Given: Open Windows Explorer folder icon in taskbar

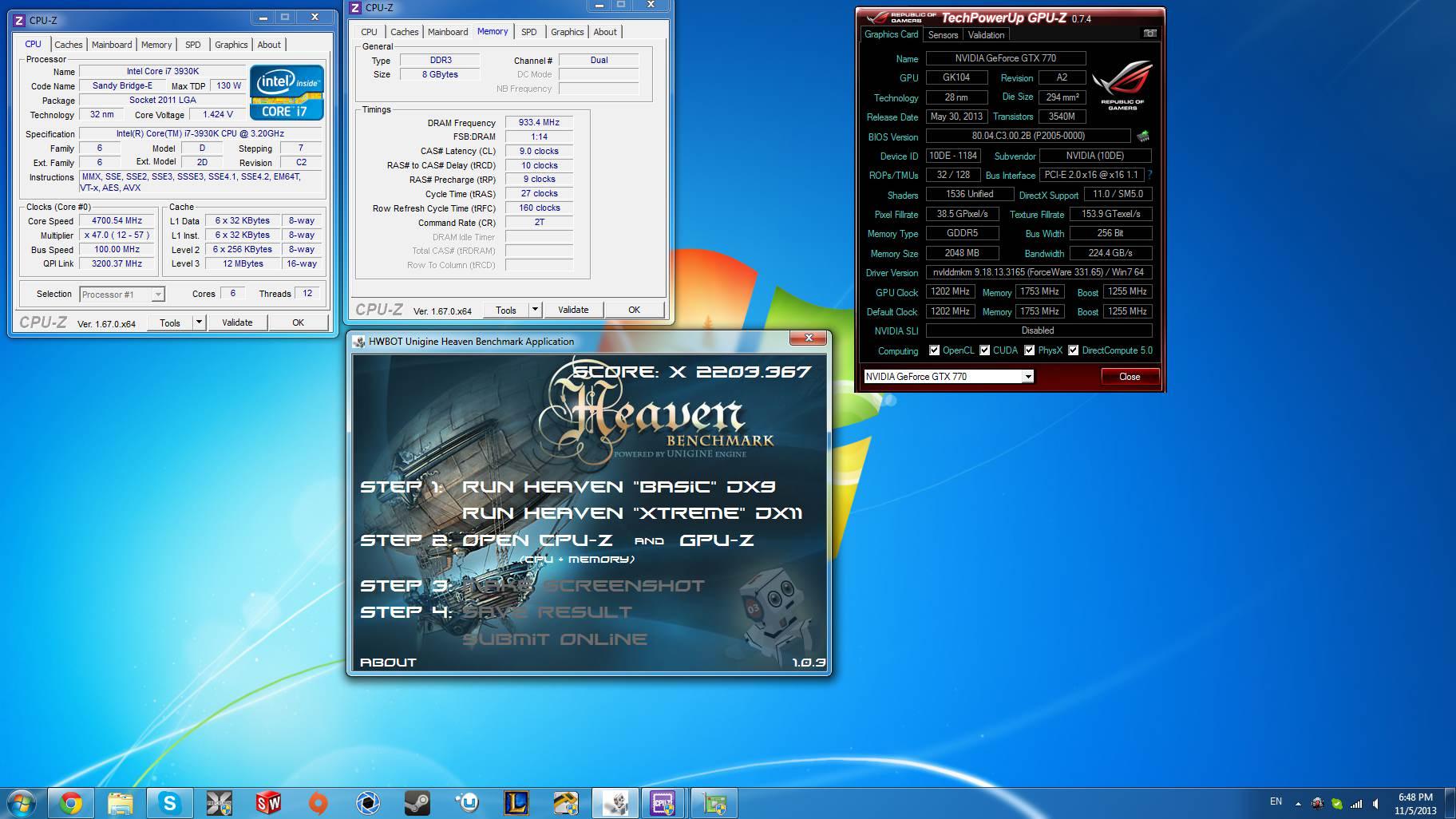Looking at the screenshot, I should pyautogui.click(x=121, y=802).
